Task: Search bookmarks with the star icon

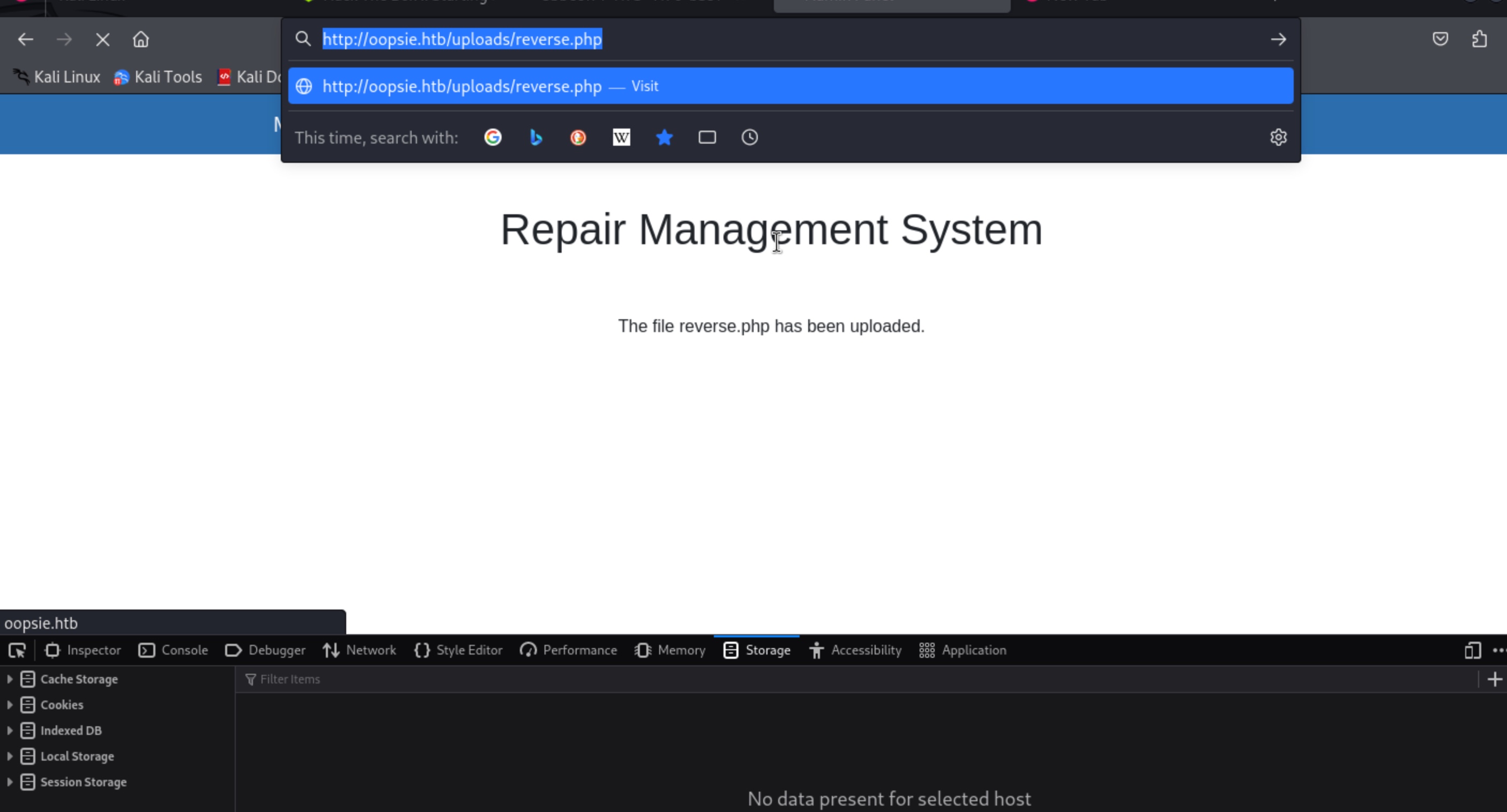Action: tap(664, 137)
